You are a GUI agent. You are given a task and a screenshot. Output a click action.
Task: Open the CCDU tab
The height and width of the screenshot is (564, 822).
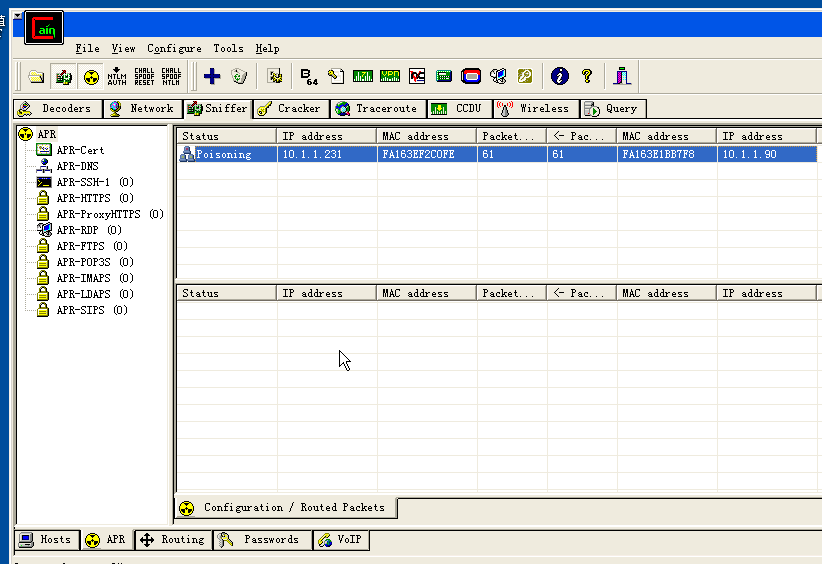click(459, 109)
